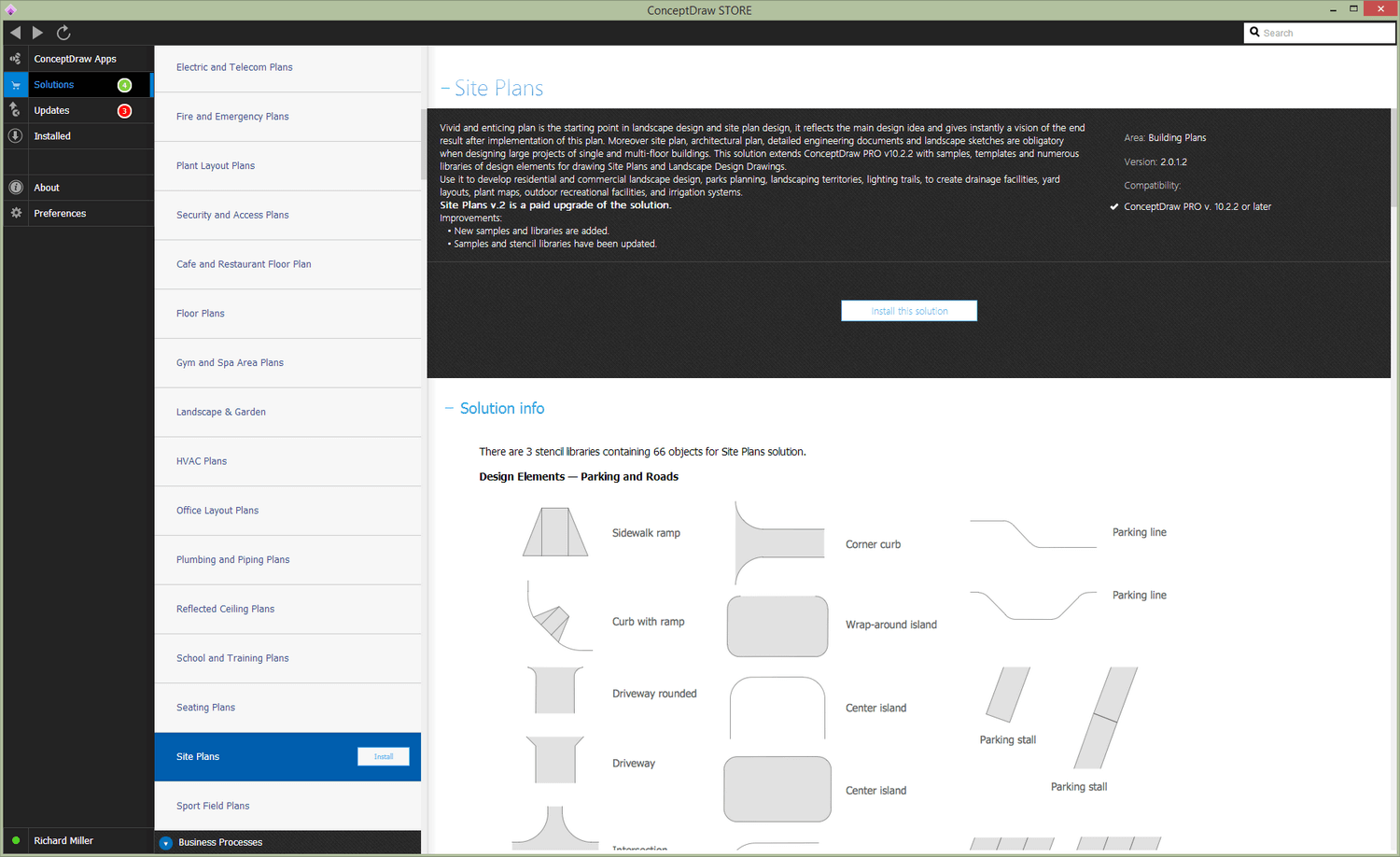Collapse the Site Plans header section
This screenshot has height=857, width=1400.
click(445, 89)
